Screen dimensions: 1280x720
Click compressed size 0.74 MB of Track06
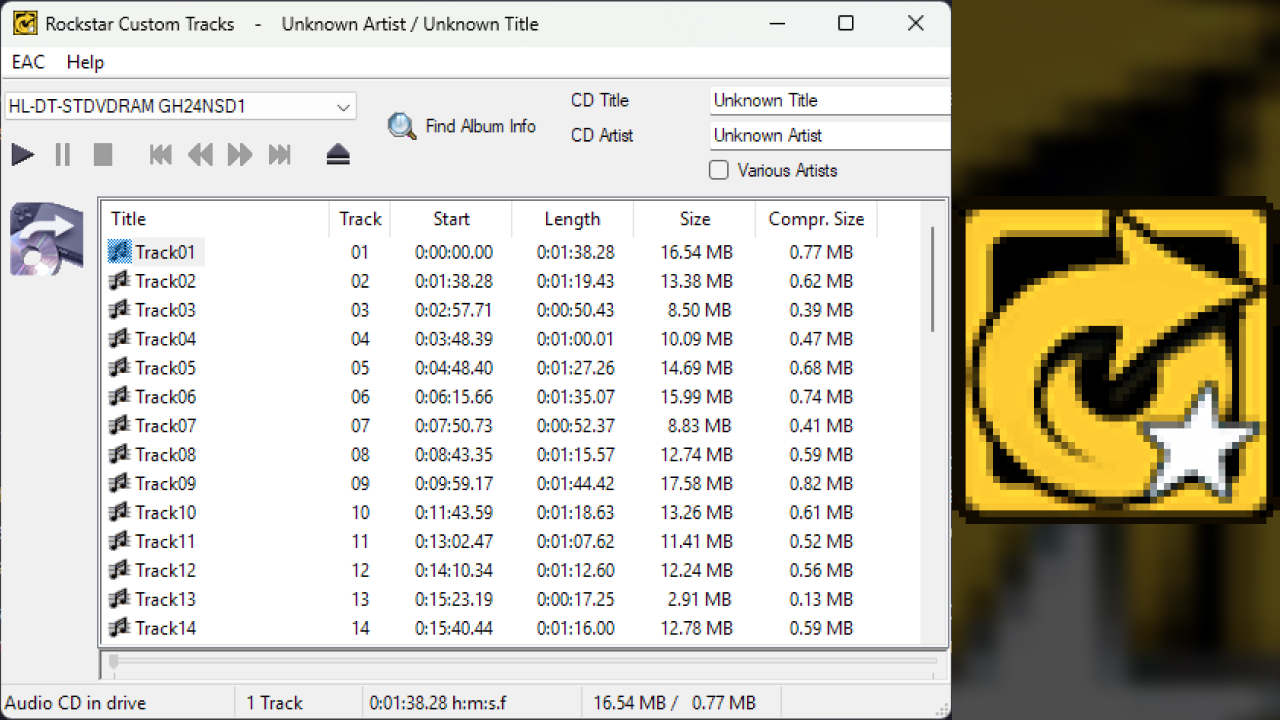pos(821,397)
